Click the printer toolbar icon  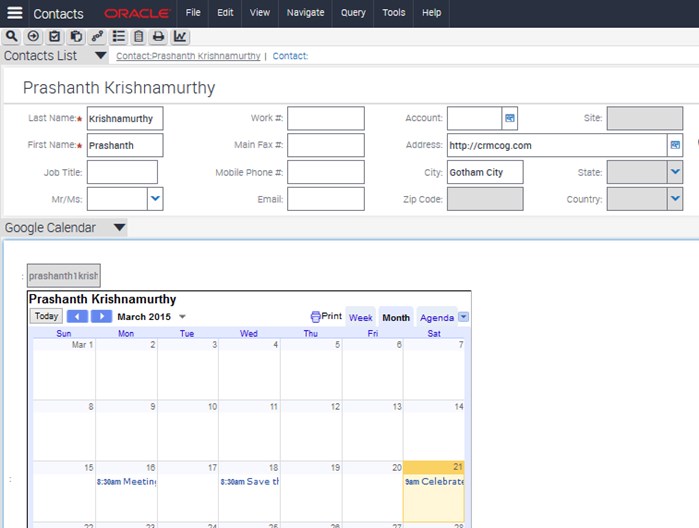point(158,37)
